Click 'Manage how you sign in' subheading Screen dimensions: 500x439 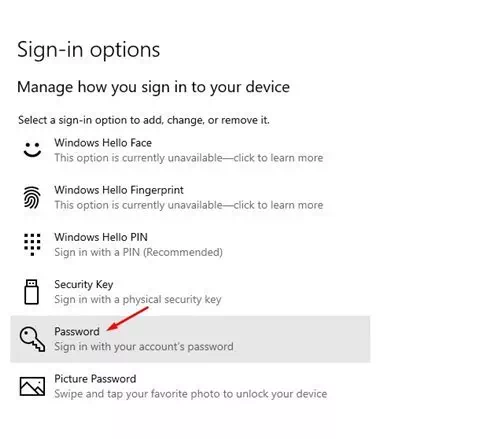tap(153, 87)
